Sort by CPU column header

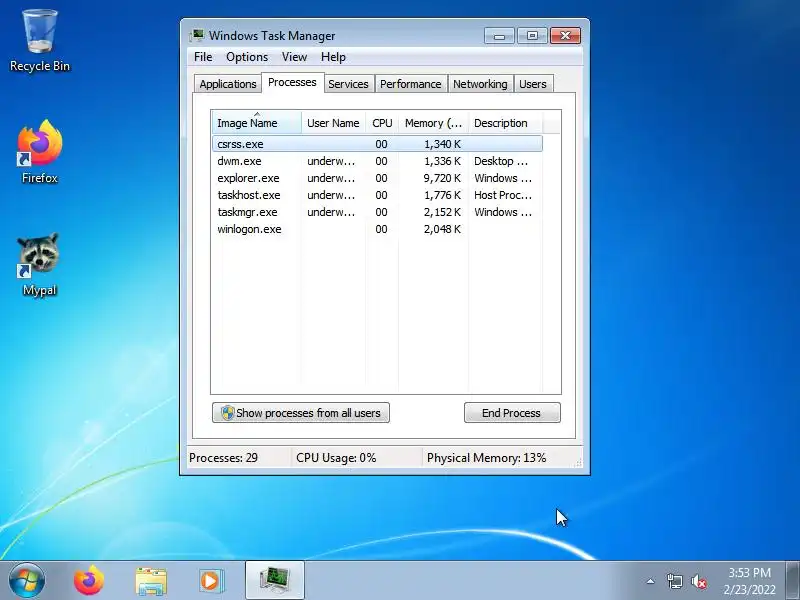(x=382, y=123)
